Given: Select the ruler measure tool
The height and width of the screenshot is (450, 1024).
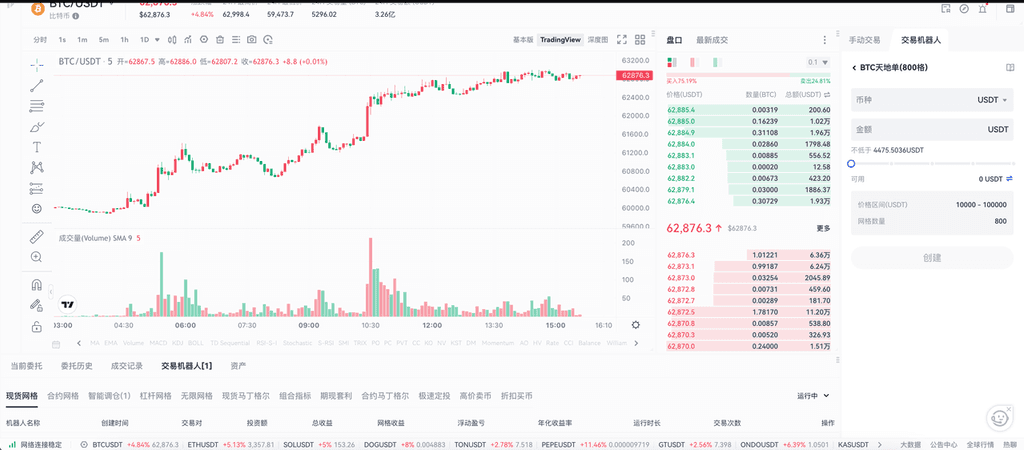Looking at the screenshot, I should 37,236.
